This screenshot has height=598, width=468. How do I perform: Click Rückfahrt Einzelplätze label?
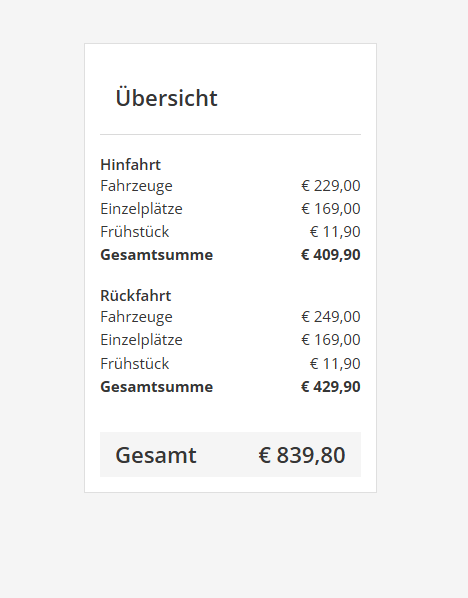click(x=141, y=340)
